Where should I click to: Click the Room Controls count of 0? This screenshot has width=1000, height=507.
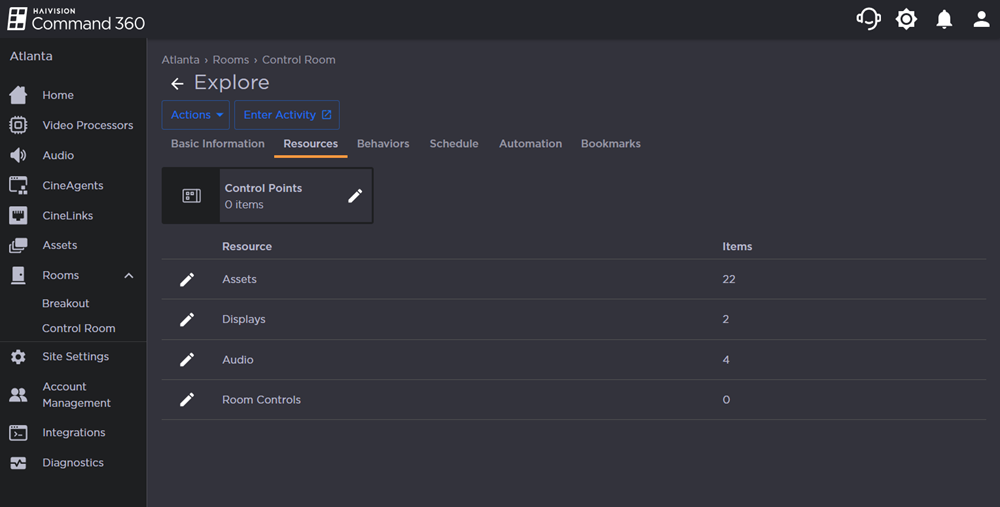pos(726,400)
